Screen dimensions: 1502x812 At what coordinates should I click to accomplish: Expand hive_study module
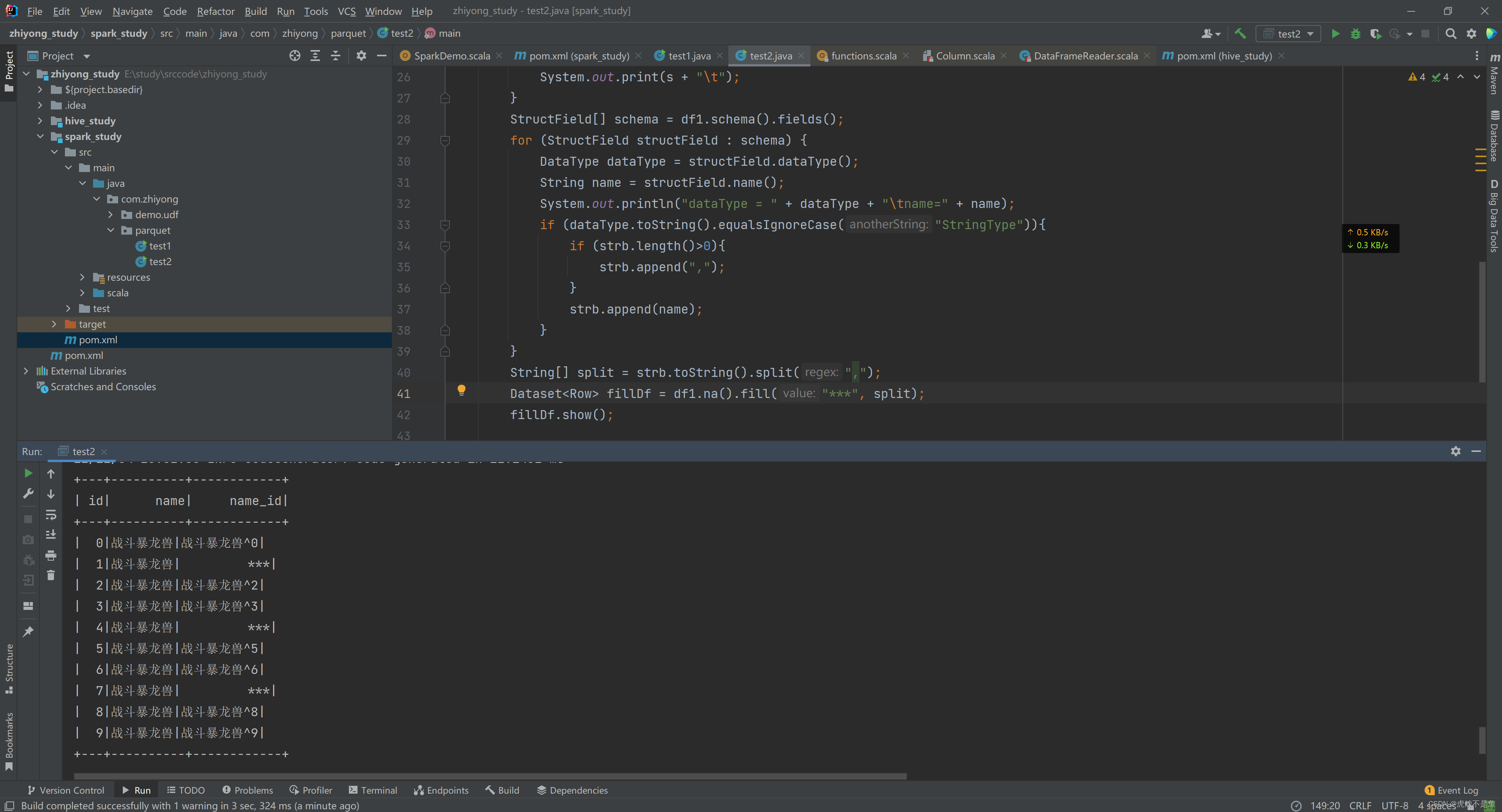coord(40,121)
